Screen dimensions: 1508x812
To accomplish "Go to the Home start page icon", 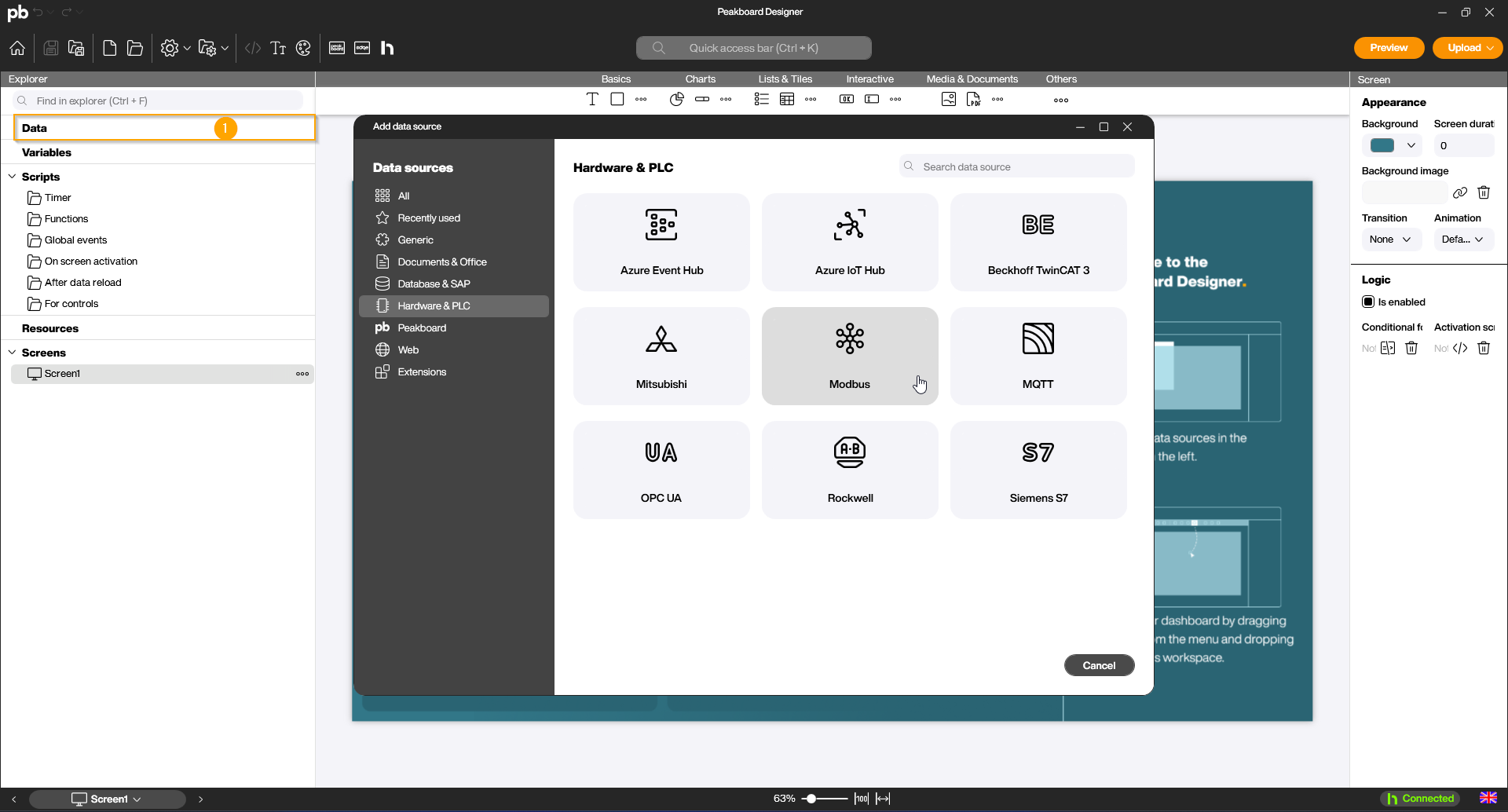I will [x=17, y=48].
